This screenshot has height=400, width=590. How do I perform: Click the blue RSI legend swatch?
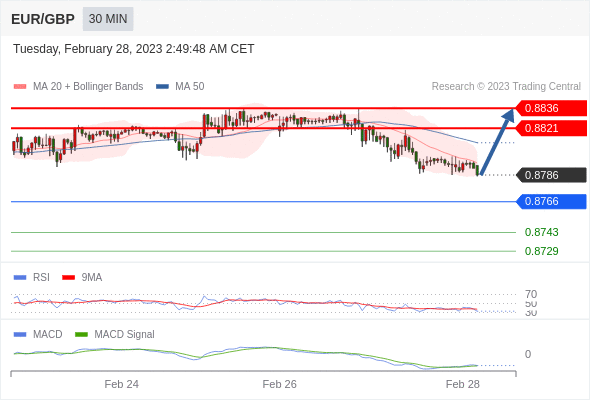click(20, 278)
